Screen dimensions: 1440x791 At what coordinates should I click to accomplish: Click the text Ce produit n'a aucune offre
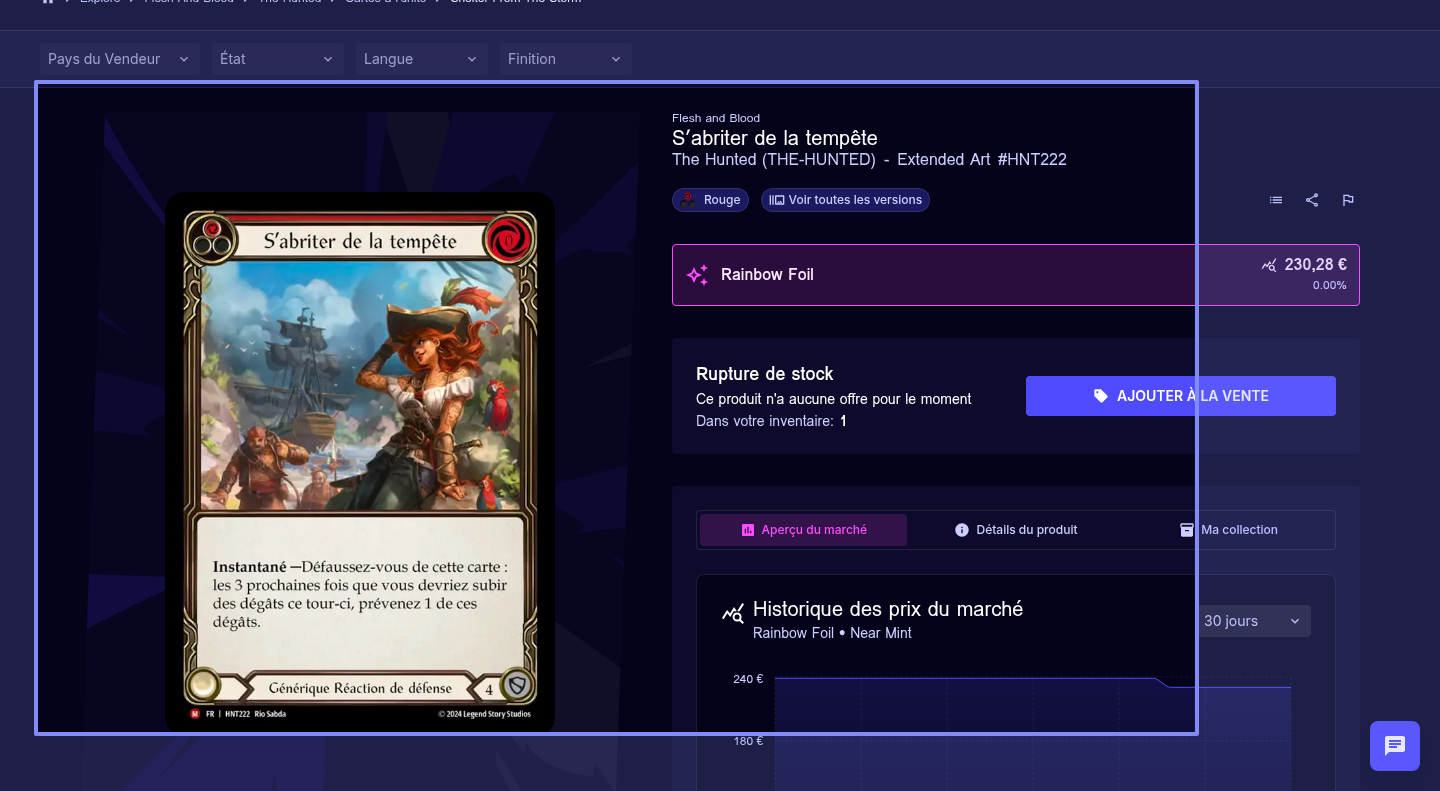tap(834, 399)
